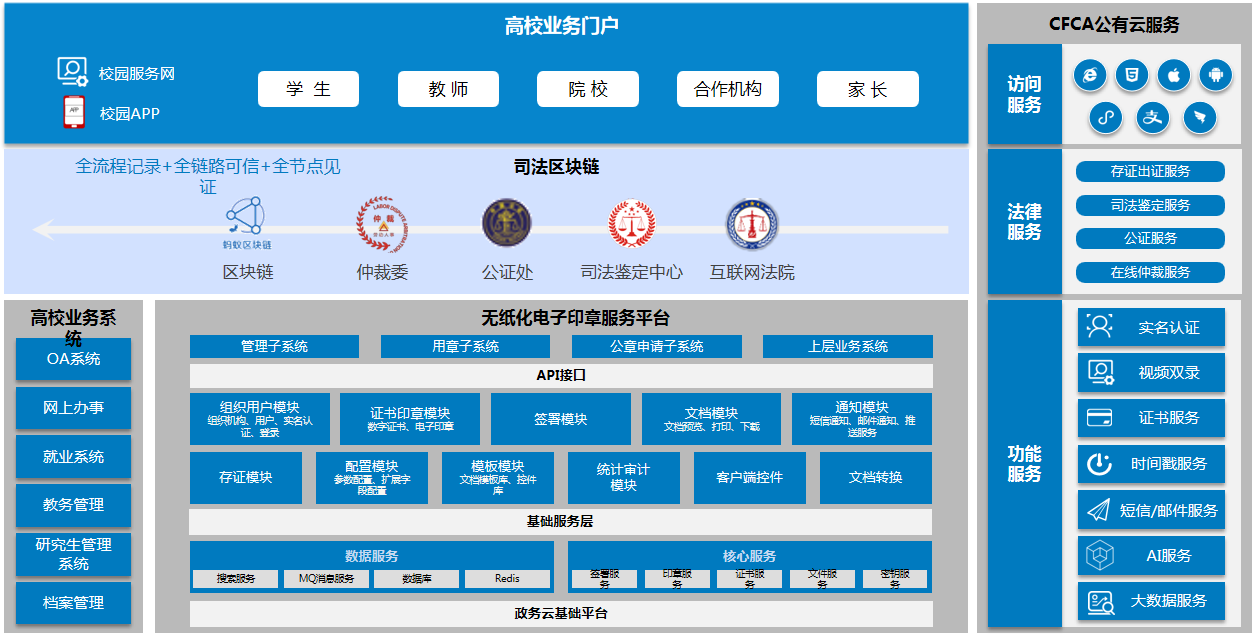This screenshot has height=636, width=1254.
Task: Open the 学生 portal button
Action: tap(308, 89)
